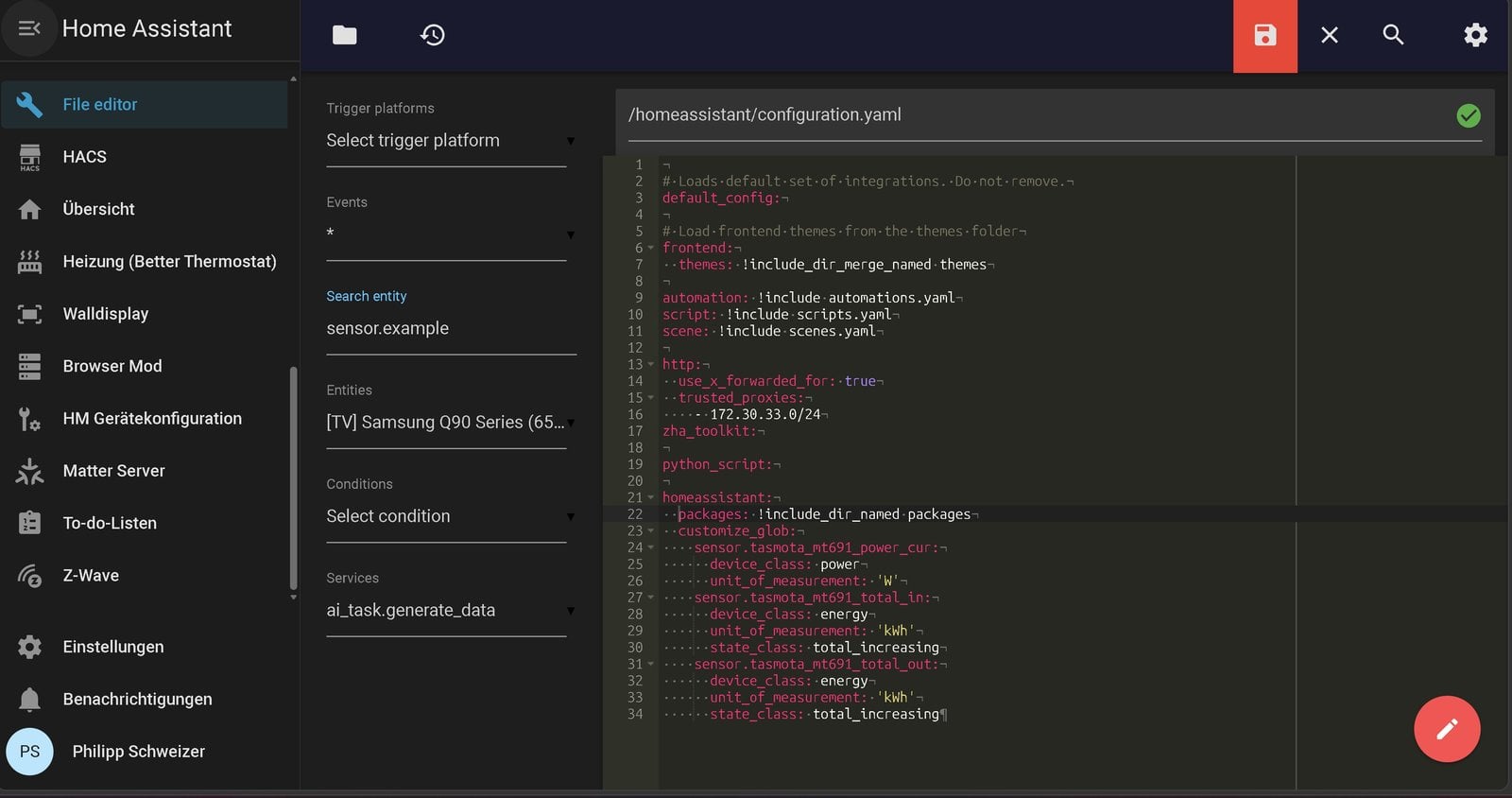
Task: Open Browser Mod panel
Action: tap(145, 366)
